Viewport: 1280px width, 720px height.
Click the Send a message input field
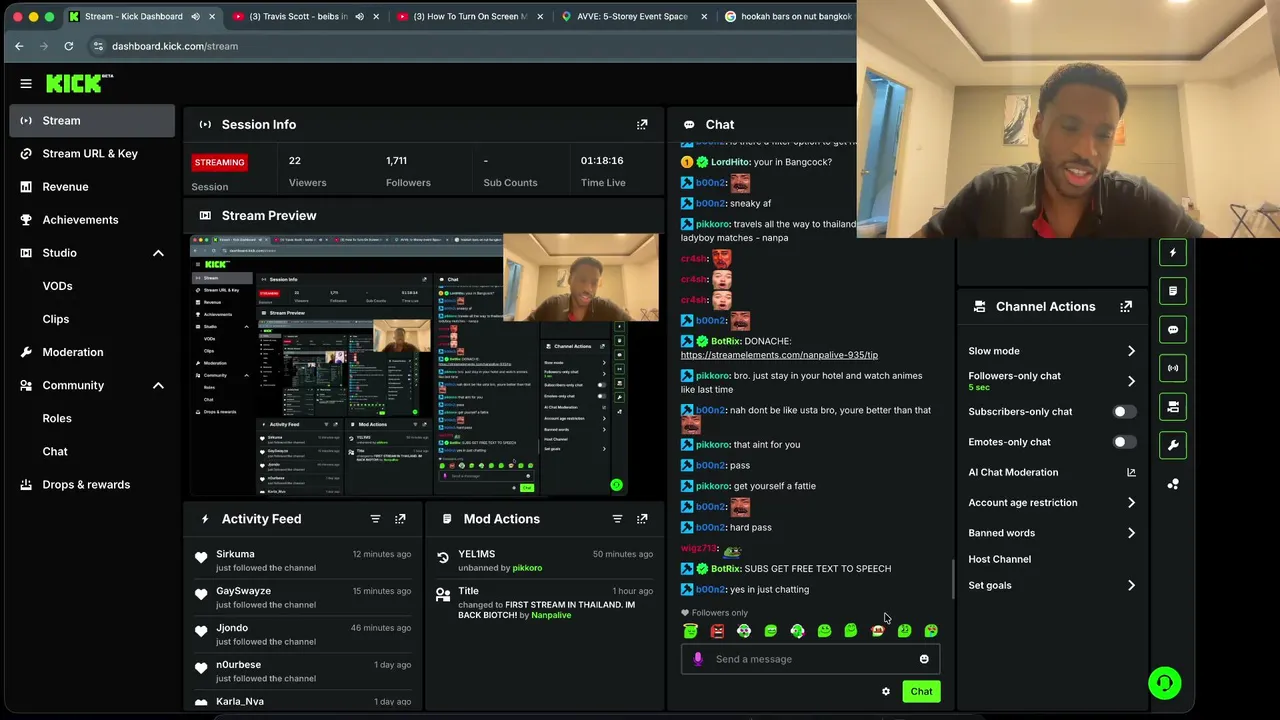(810, 659)
